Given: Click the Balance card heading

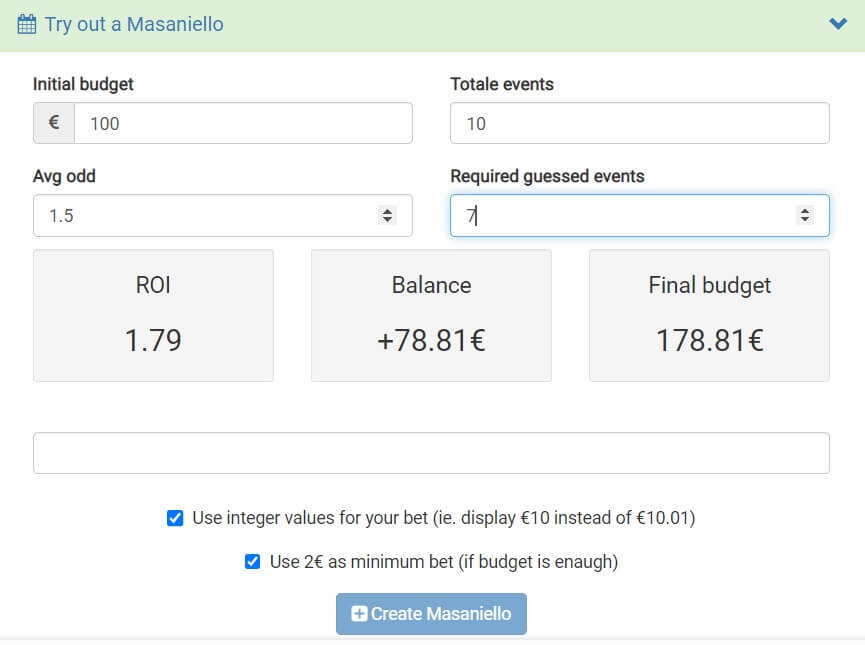Looking at the screenshot, I should [431, 285].
